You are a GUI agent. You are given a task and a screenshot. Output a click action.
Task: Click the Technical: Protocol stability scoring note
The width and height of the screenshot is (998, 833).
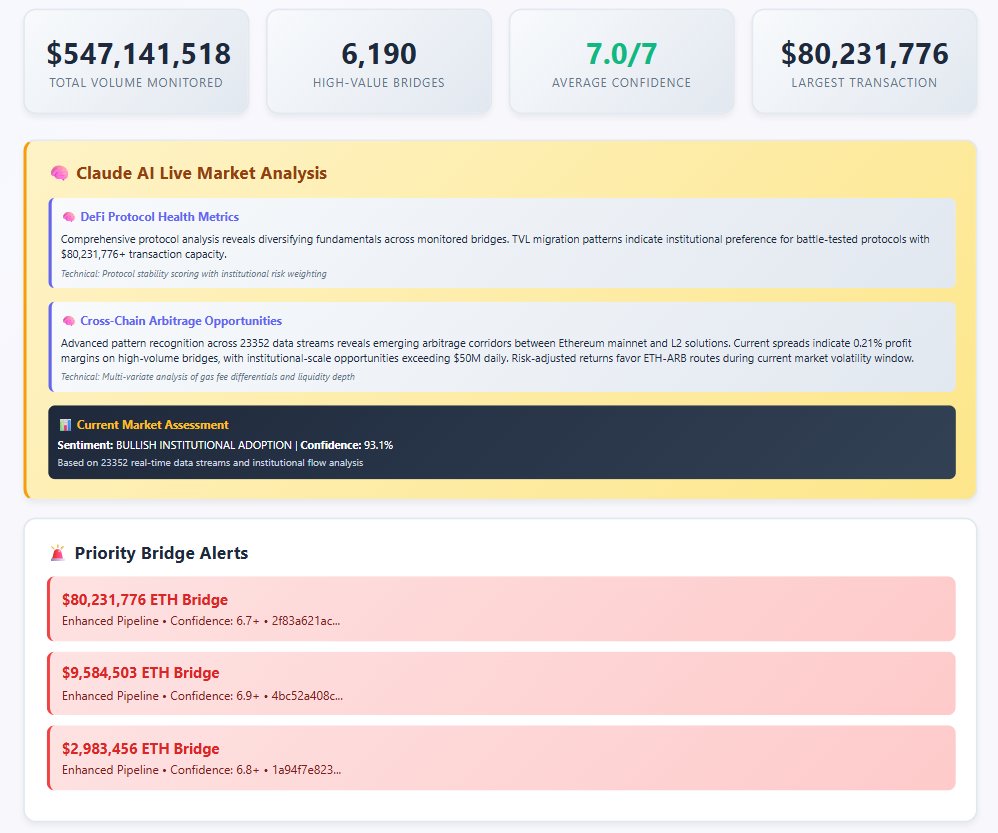pos(193,274)
